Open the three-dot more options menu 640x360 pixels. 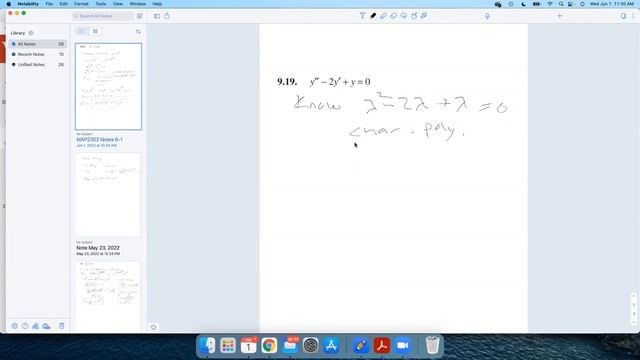633,16
